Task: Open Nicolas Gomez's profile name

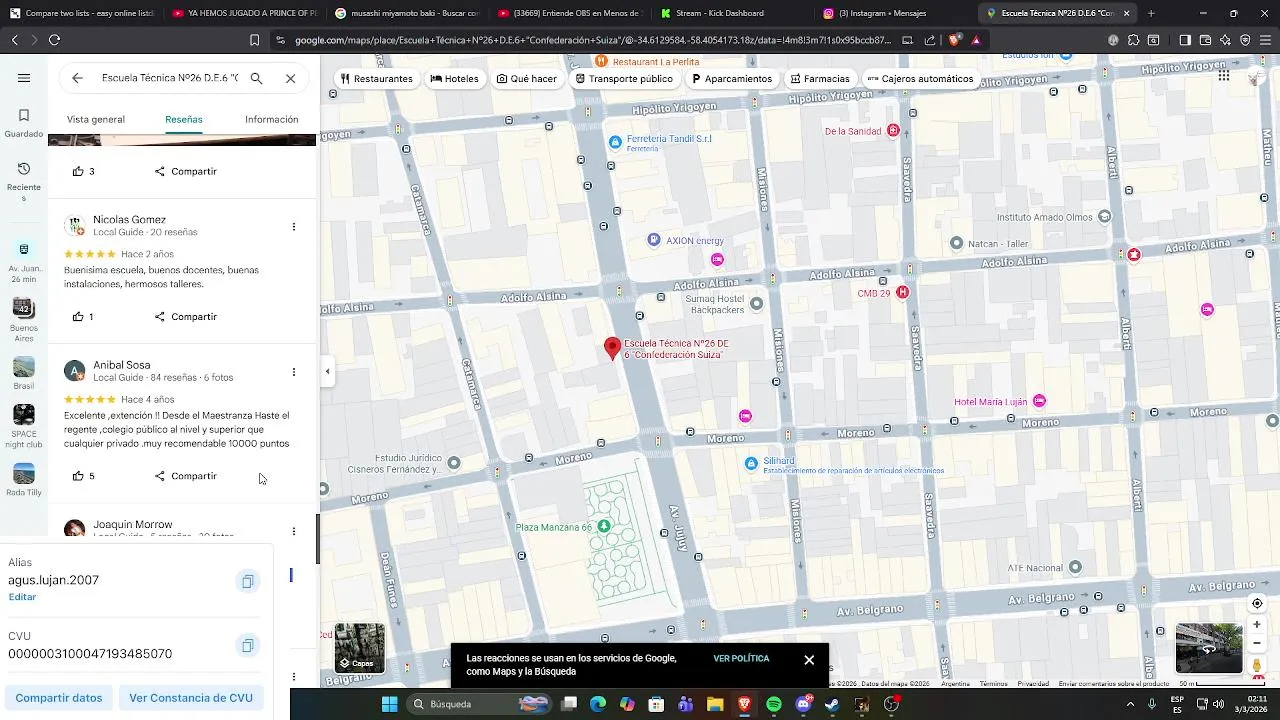Action: pyautogui.click(x=129, y=219)
